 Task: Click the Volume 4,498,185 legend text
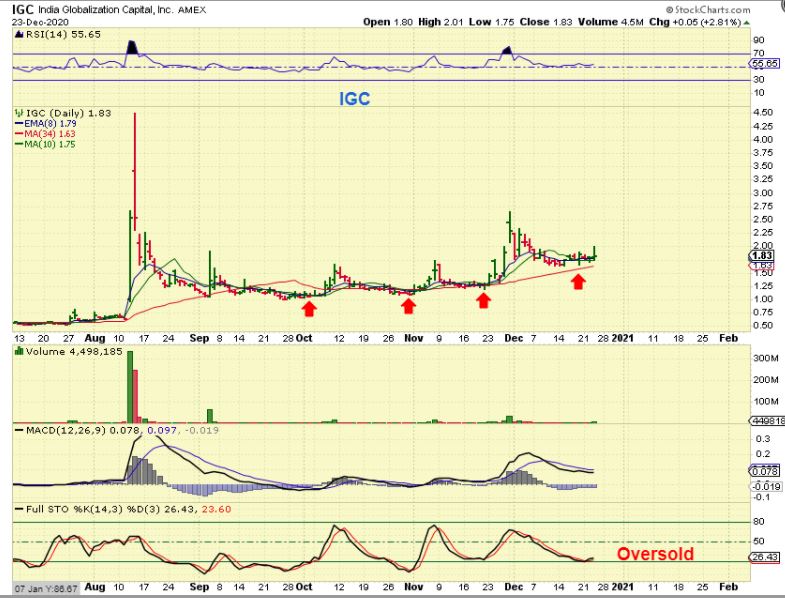pos(74,352)
